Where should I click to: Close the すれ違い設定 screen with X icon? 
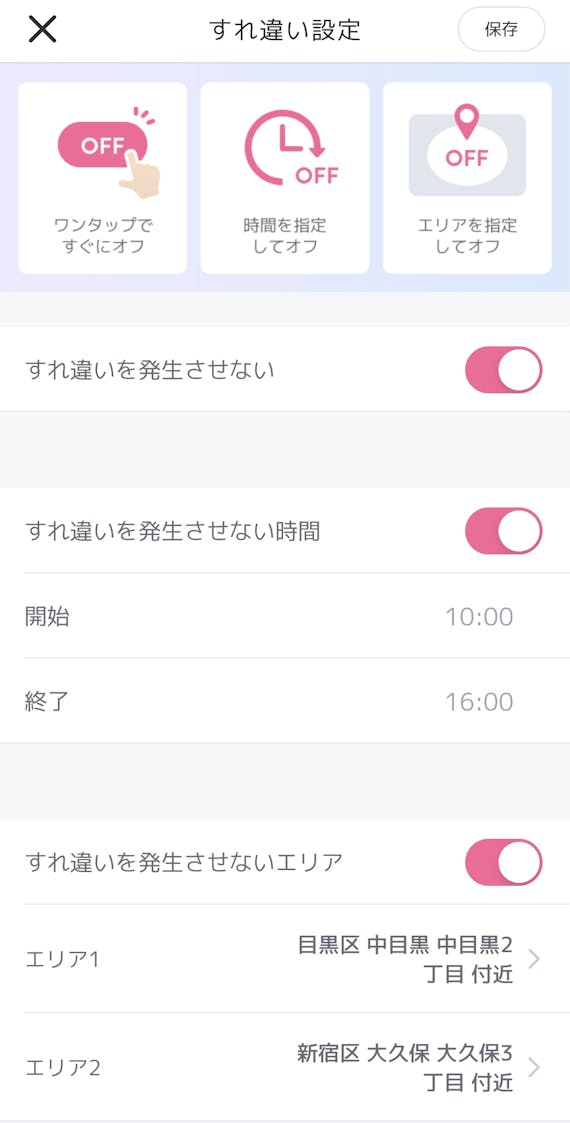42,29
